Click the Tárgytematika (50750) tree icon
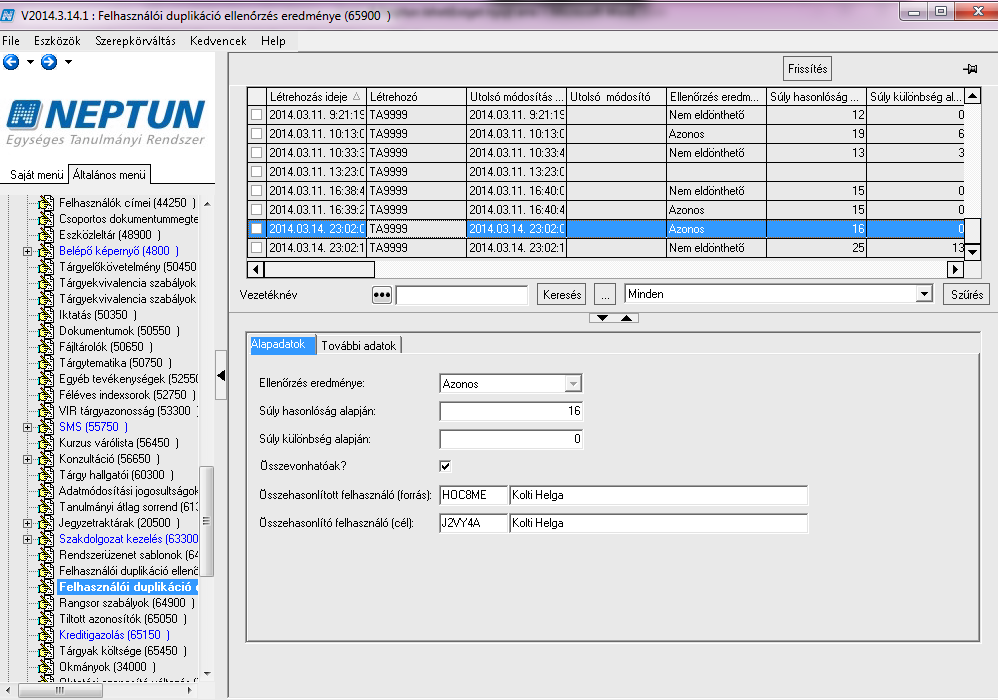This screenshot has height=700, width=998. click(46, 363)
